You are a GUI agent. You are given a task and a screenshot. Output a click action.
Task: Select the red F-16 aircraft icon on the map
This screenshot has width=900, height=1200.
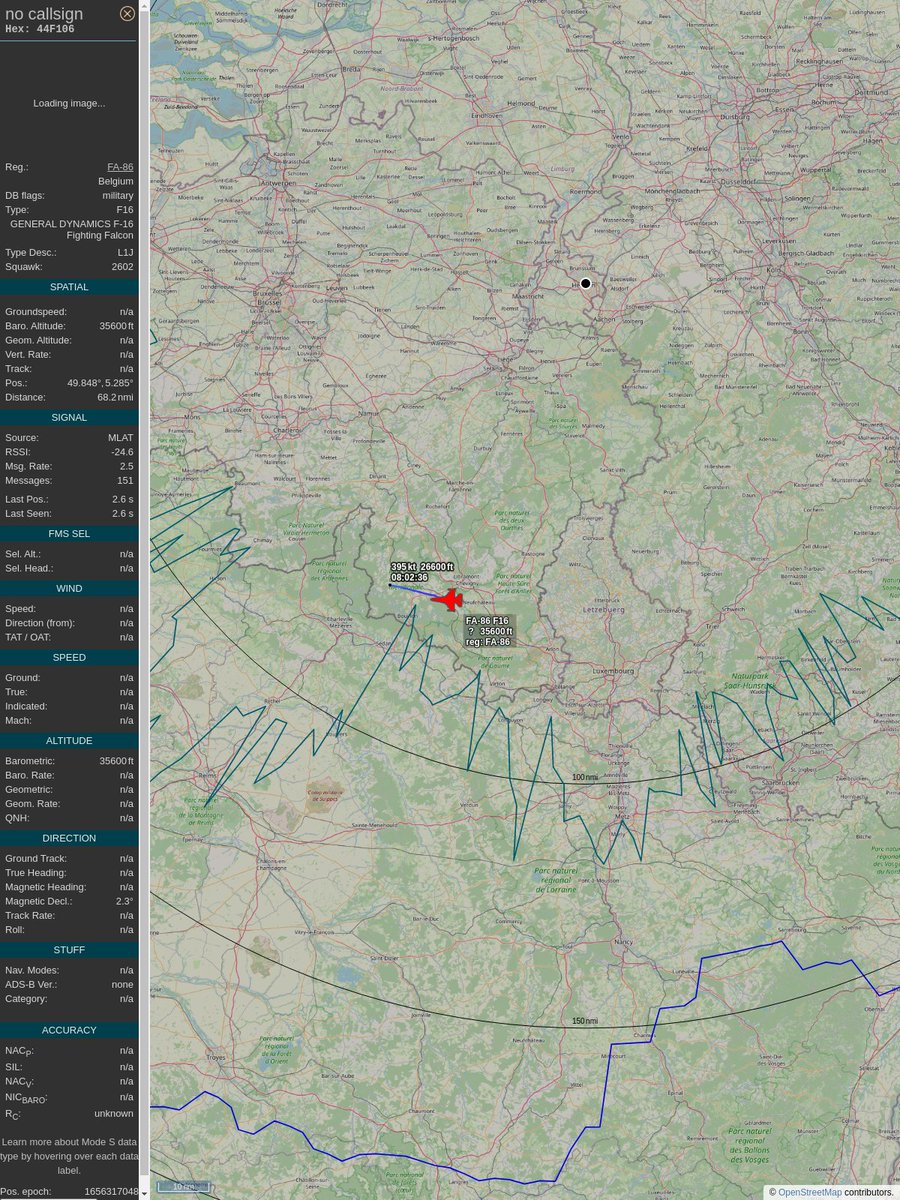coord(451,600)
